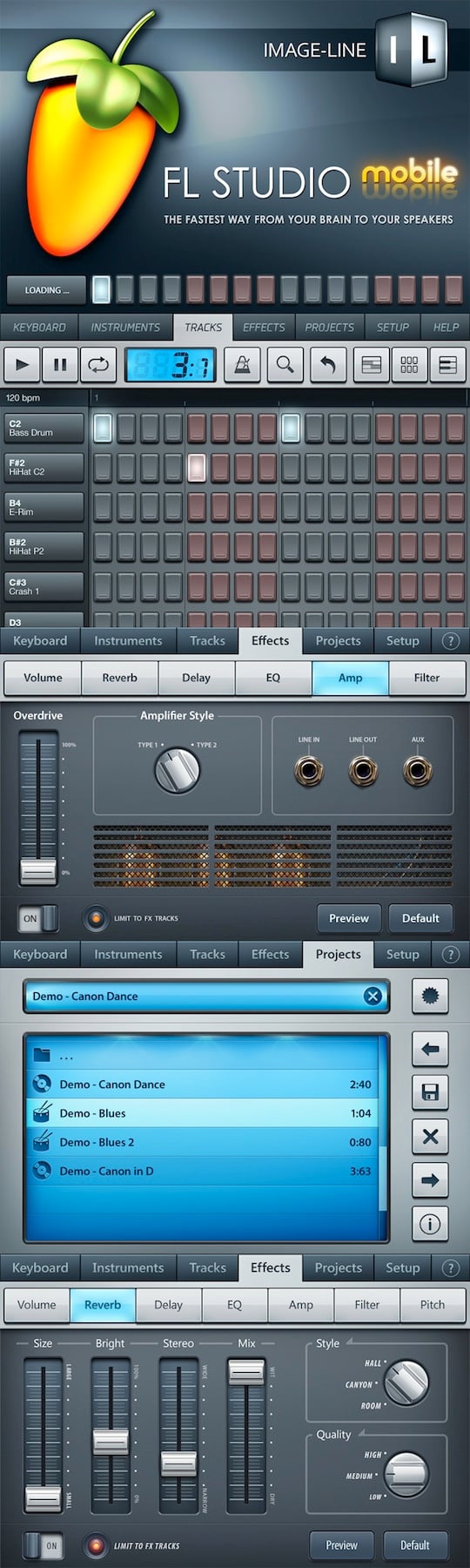Screen dimensions: 470x1568
Task: Undo the last action with curved arrow
Action: coord(327,365)
